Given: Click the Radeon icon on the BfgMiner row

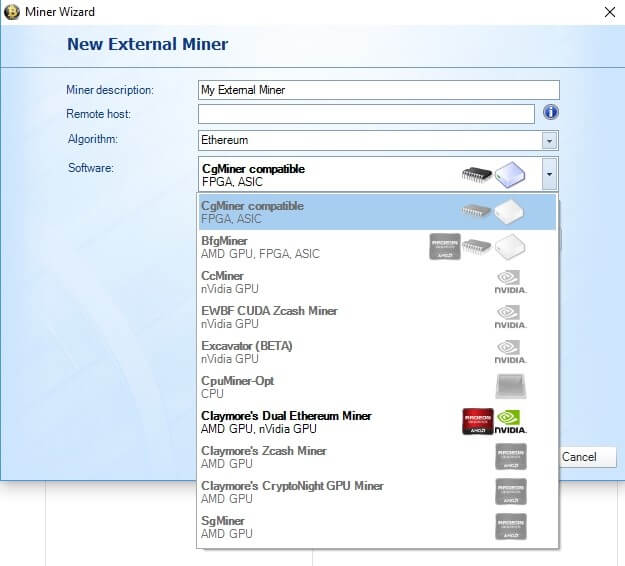Looking at the screenshot, I should (445, 247).
